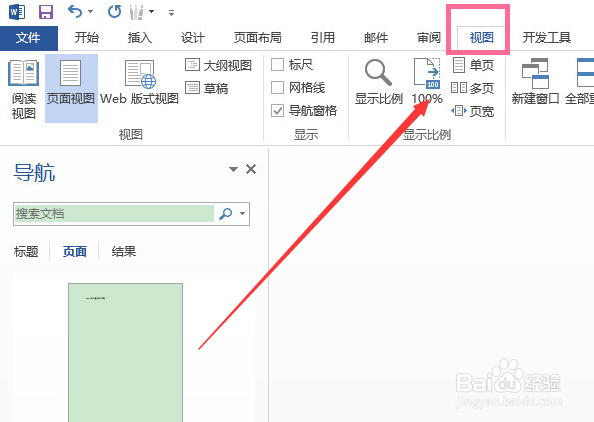Switch to the 引用 tab
Screen dimensions: 594x422
[x=323, y=38]
